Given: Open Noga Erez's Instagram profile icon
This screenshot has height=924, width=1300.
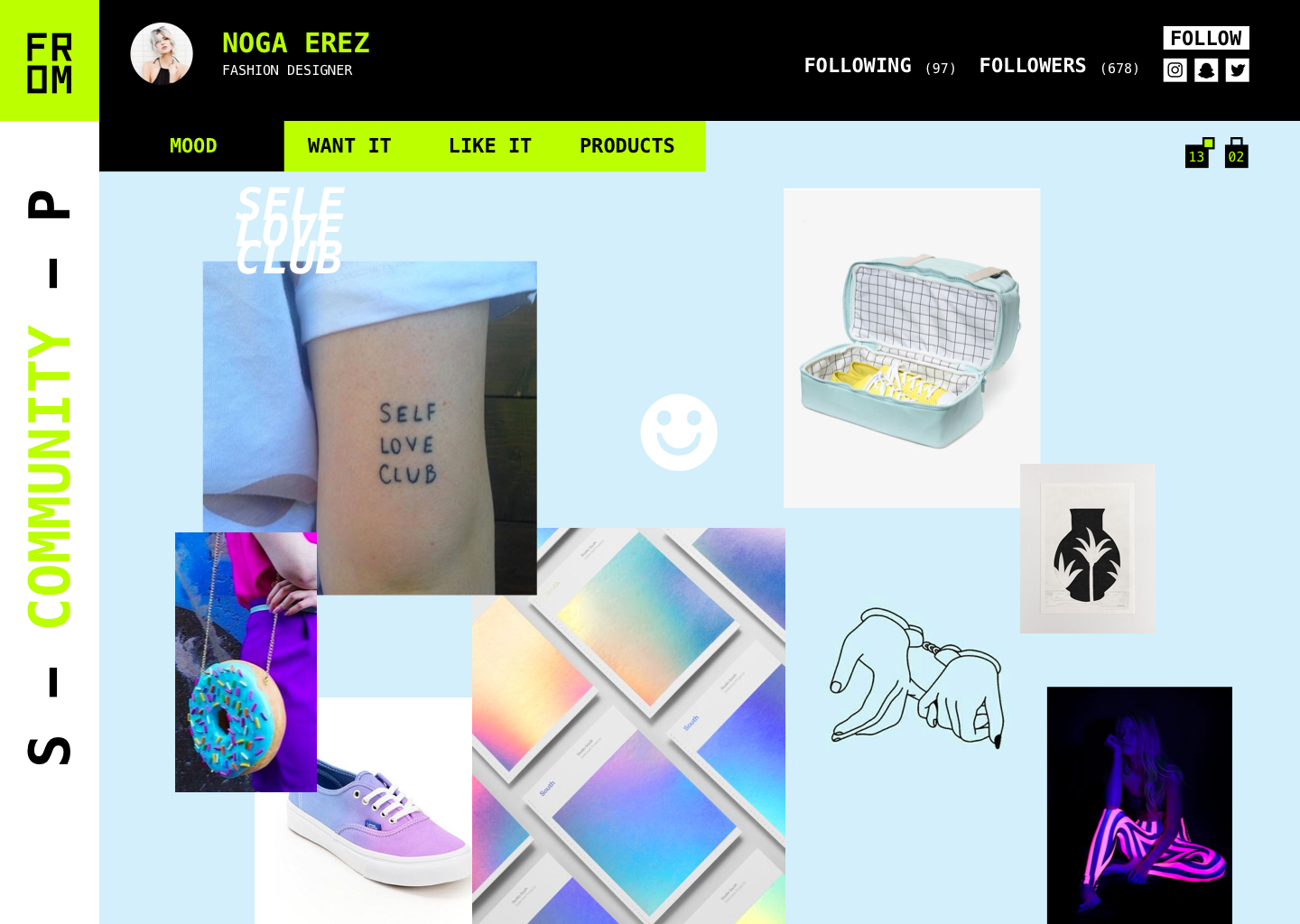Looking at the screenshot, I should click(1175, 70).
